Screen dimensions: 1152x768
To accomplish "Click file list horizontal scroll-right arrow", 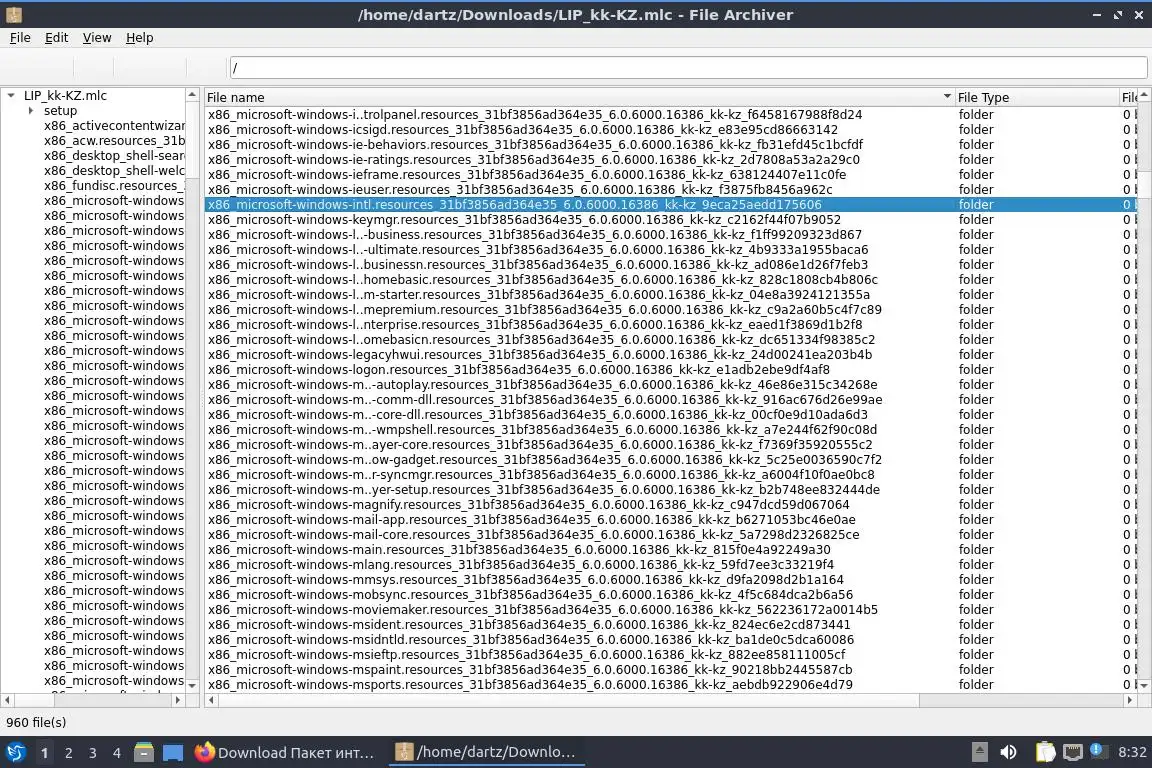I will point(1130,700).
